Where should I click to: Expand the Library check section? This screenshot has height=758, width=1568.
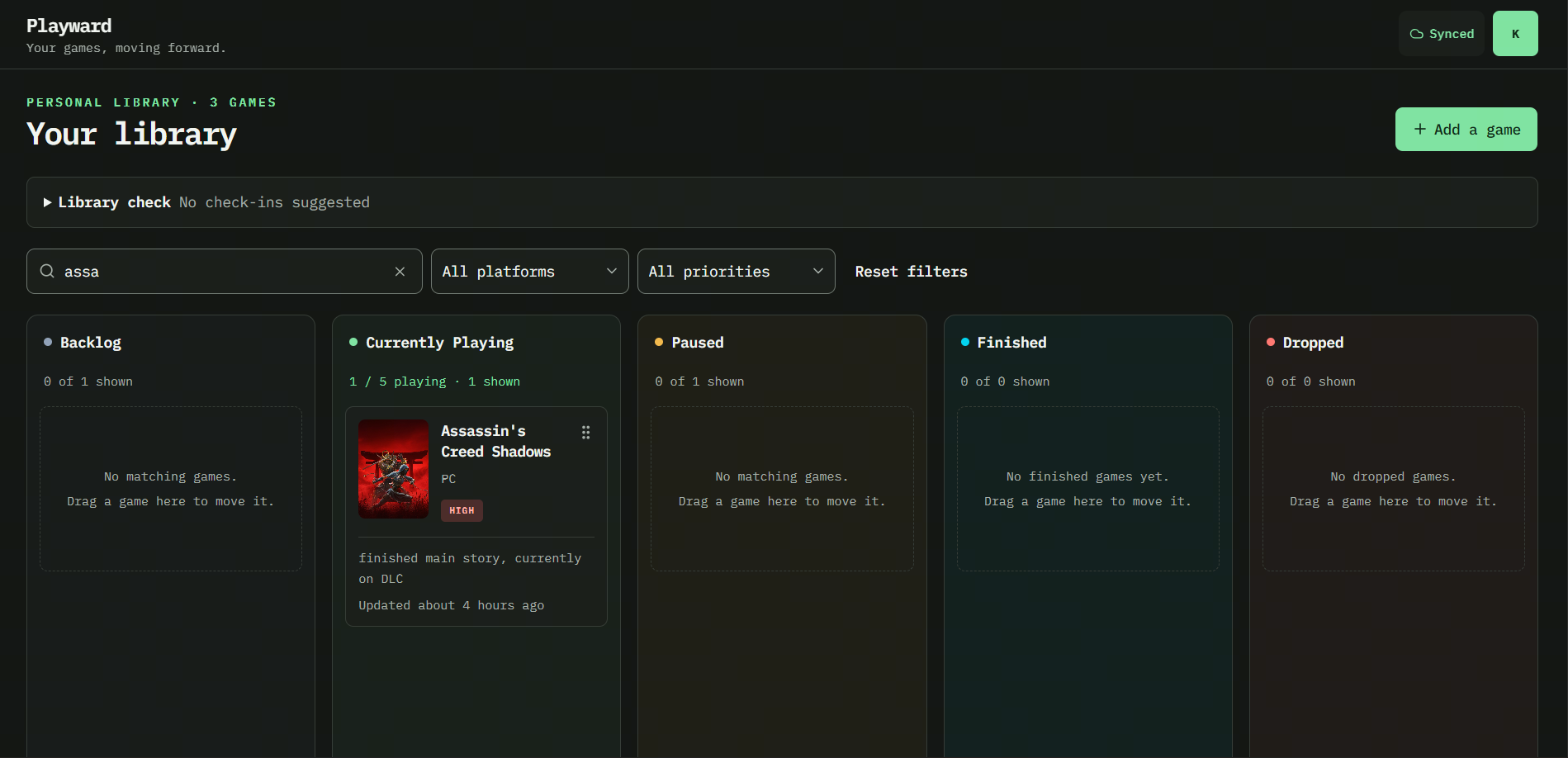point(782,202)
